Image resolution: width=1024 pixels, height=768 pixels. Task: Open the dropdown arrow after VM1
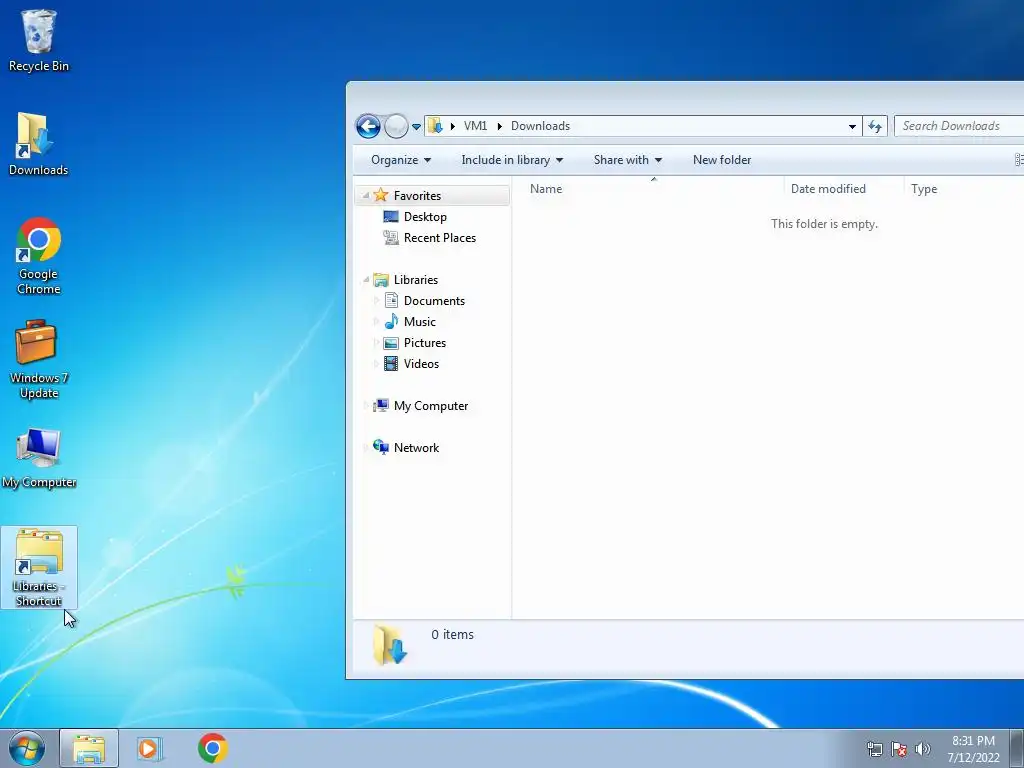[500, 126]
